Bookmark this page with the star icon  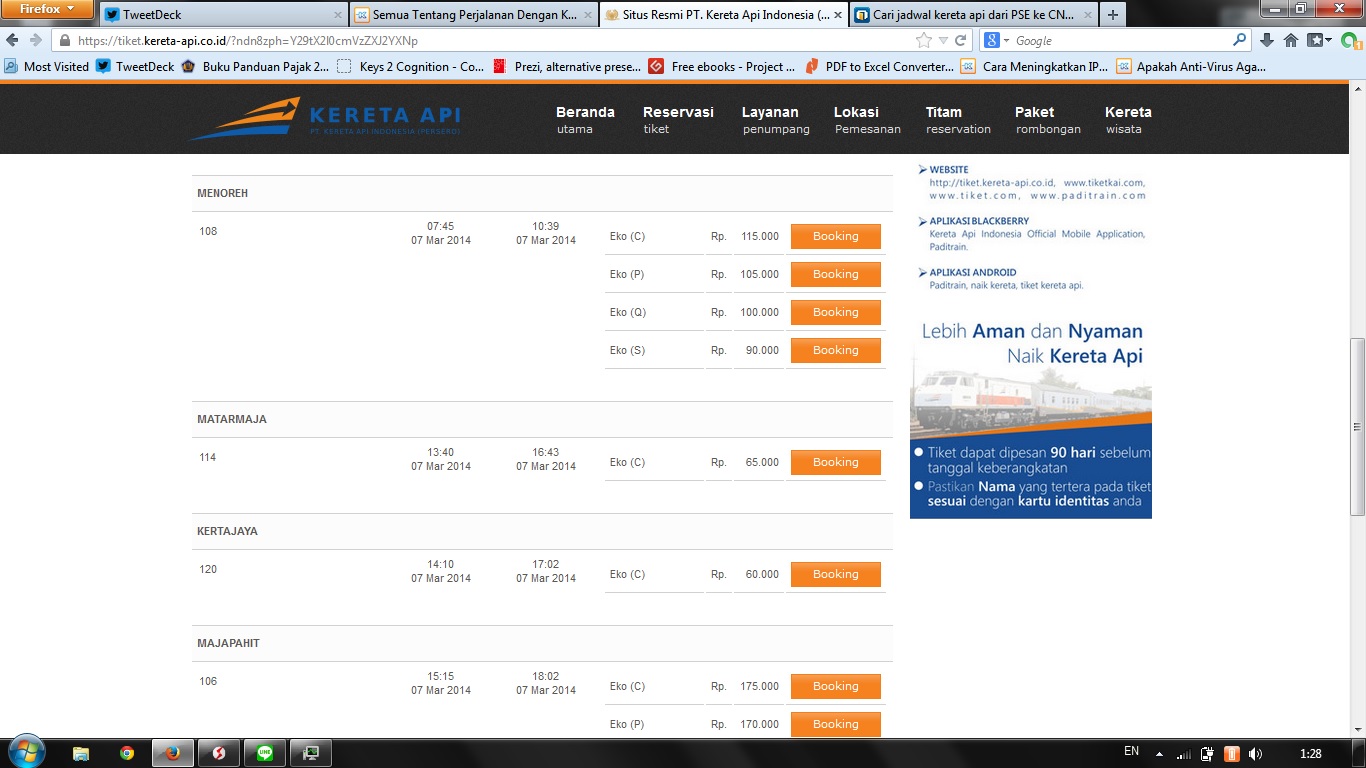pyautogui.click(x=924, y=40)
